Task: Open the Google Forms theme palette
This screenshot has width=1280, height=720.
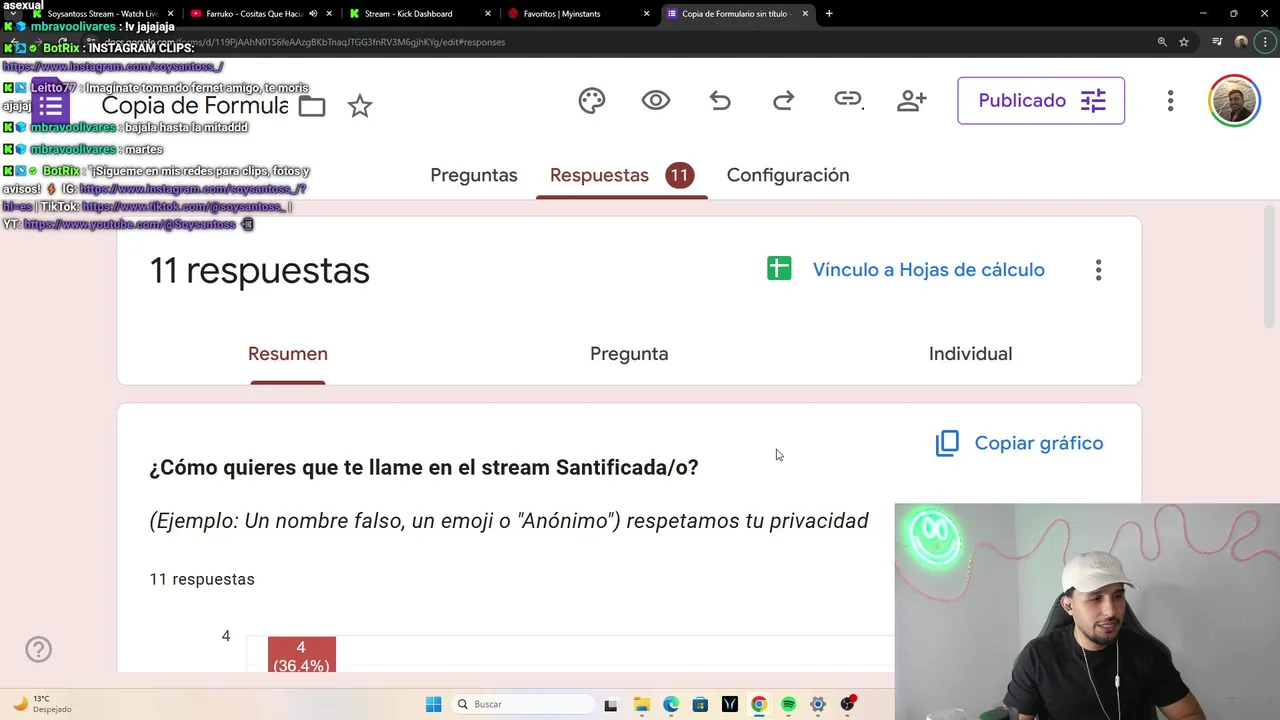Action: pyautogui.click(x=592, y=101)
